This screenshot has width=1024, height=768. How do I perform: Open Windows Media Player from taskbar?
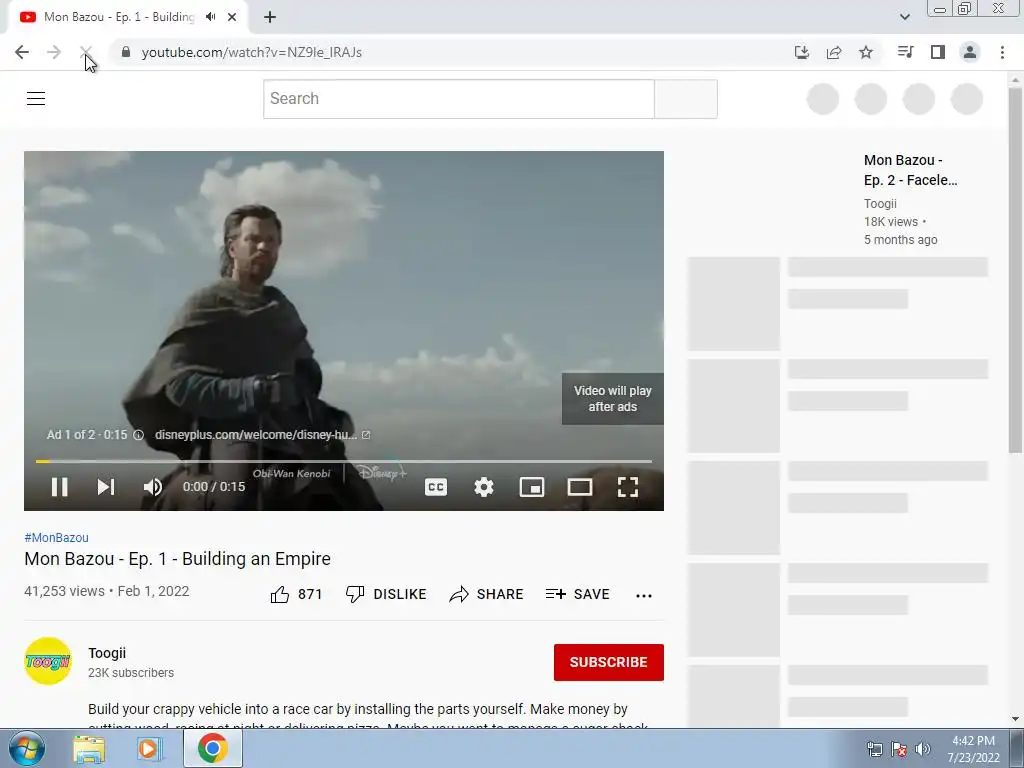click(149, 749)
